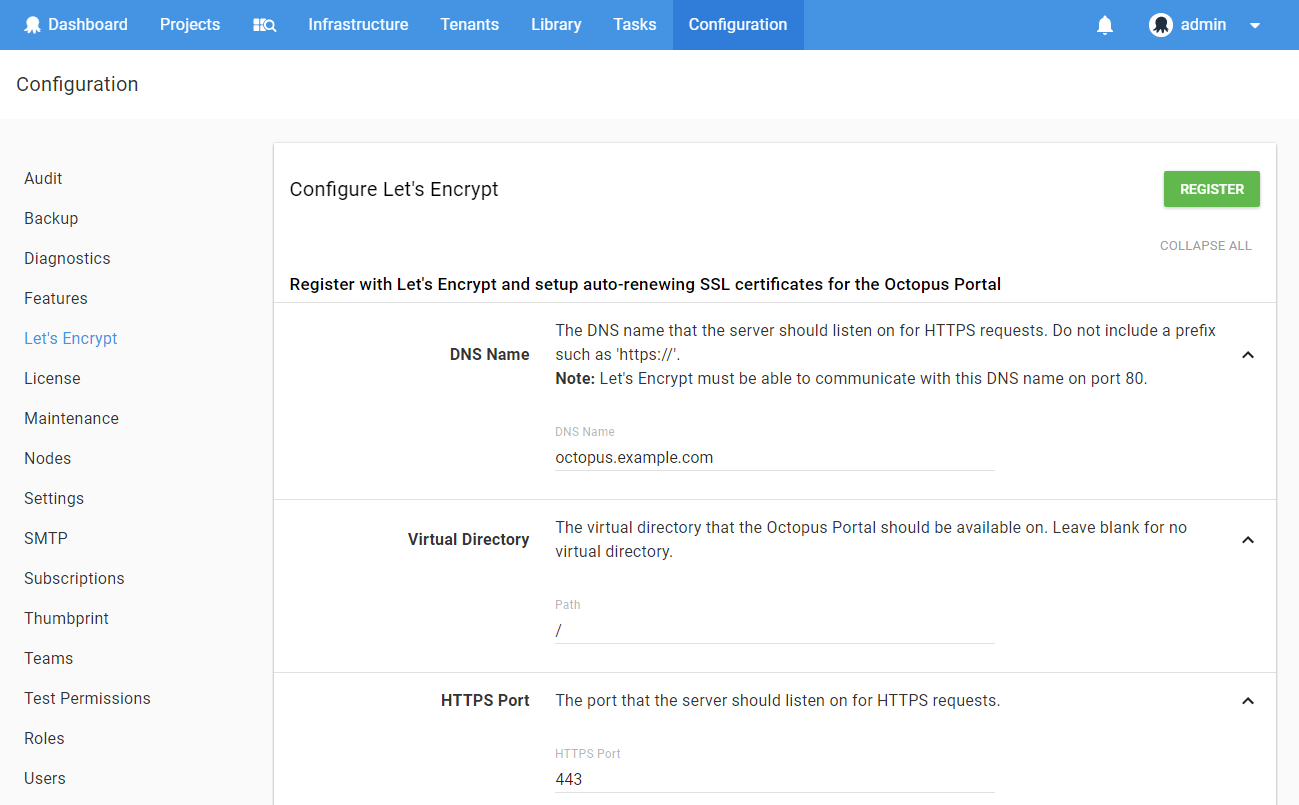Viewport: 1299px width, 805px height.
Task: Open Subscriptions in the sidebar
Action: [74, 578]
